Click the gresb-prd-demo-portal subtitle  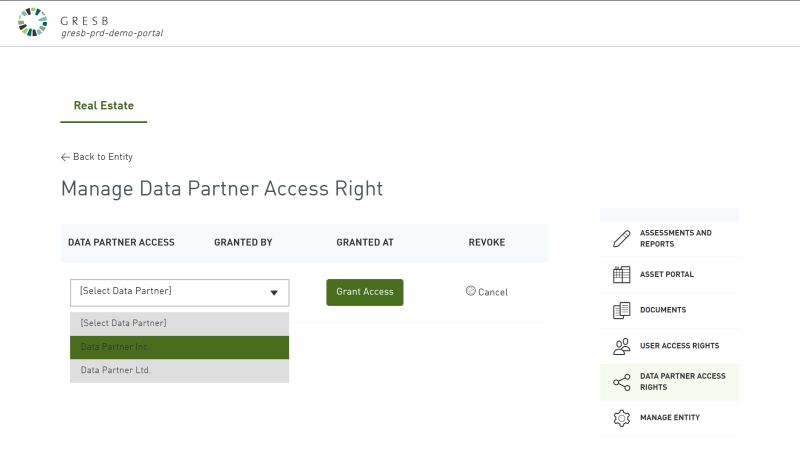pos(112,33)
